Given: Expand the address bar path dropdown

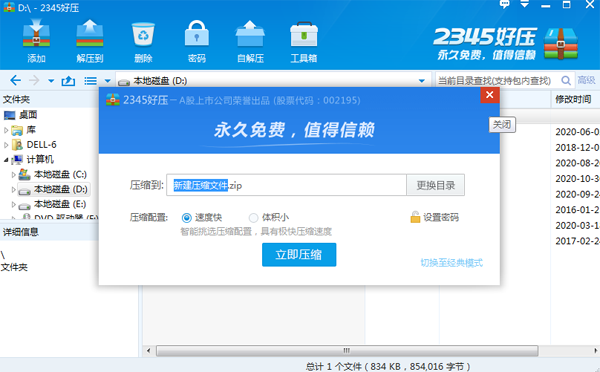Looking at the screenshot, I should pos(422,81).
